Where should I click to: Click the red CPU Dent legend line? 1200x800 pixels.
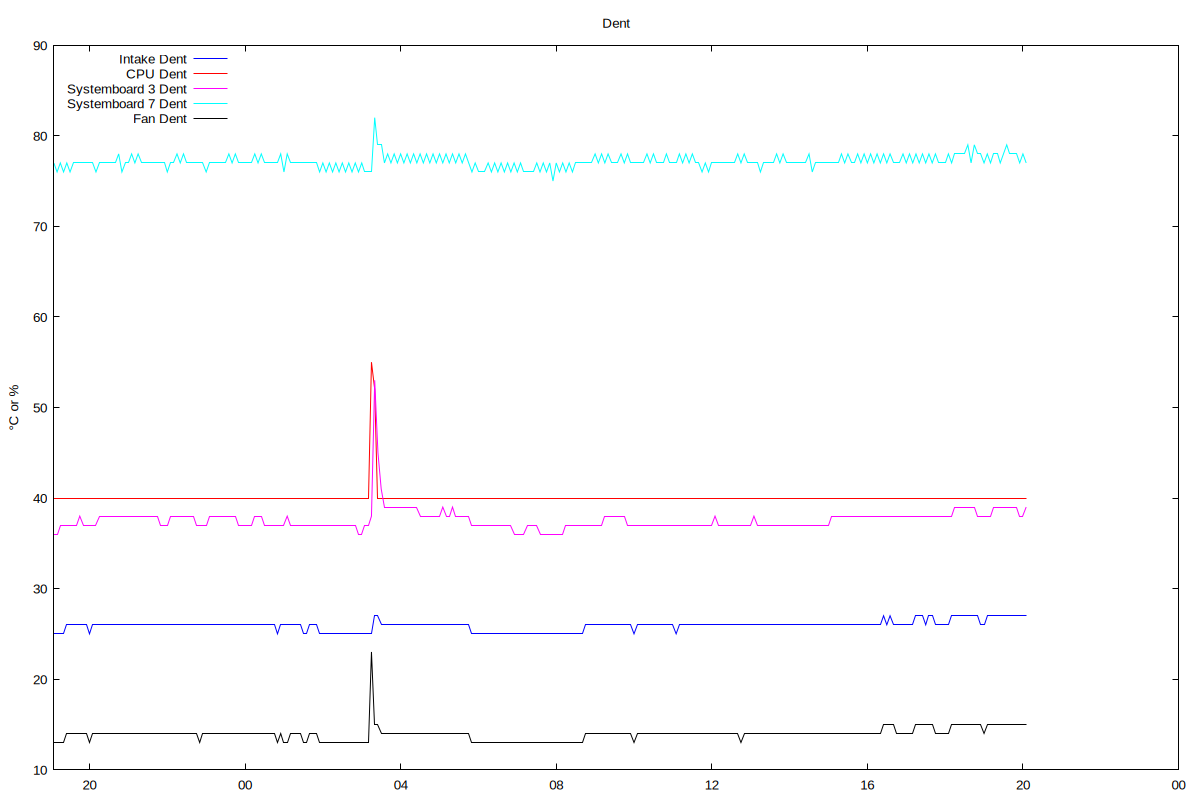211,74
